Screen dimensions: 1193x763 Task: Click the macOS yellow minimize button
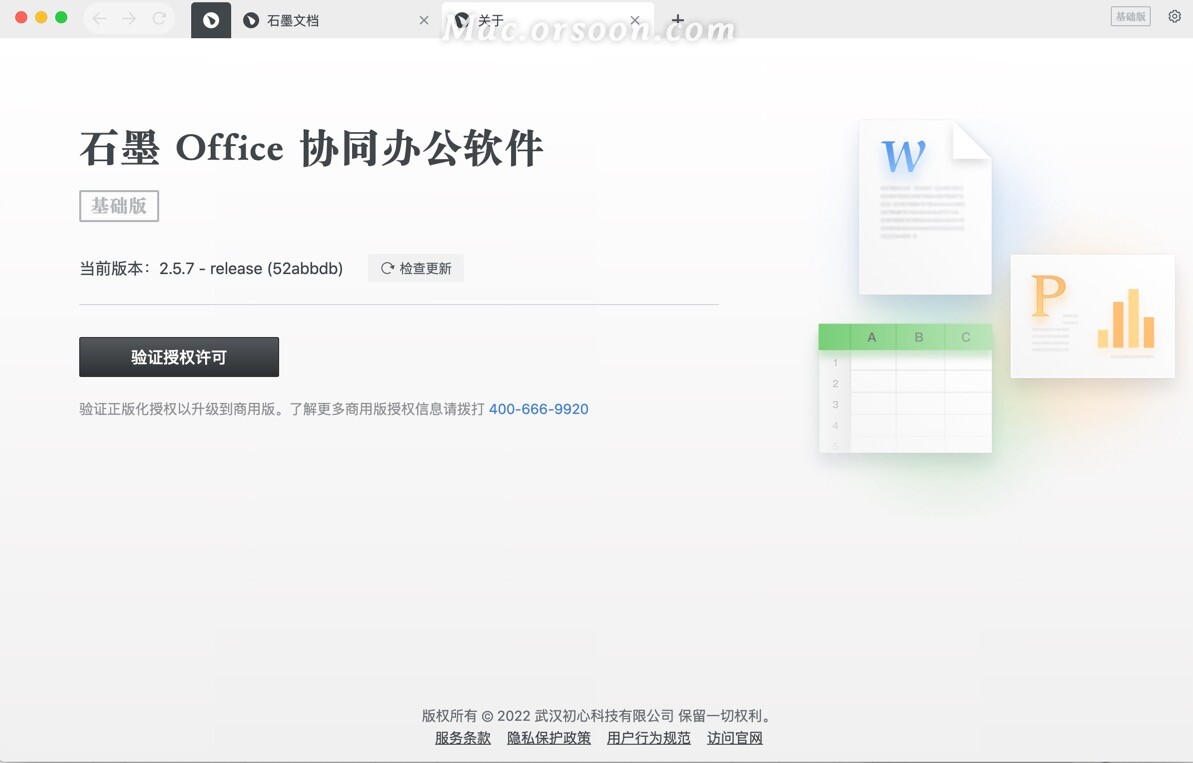coord(41,17)
